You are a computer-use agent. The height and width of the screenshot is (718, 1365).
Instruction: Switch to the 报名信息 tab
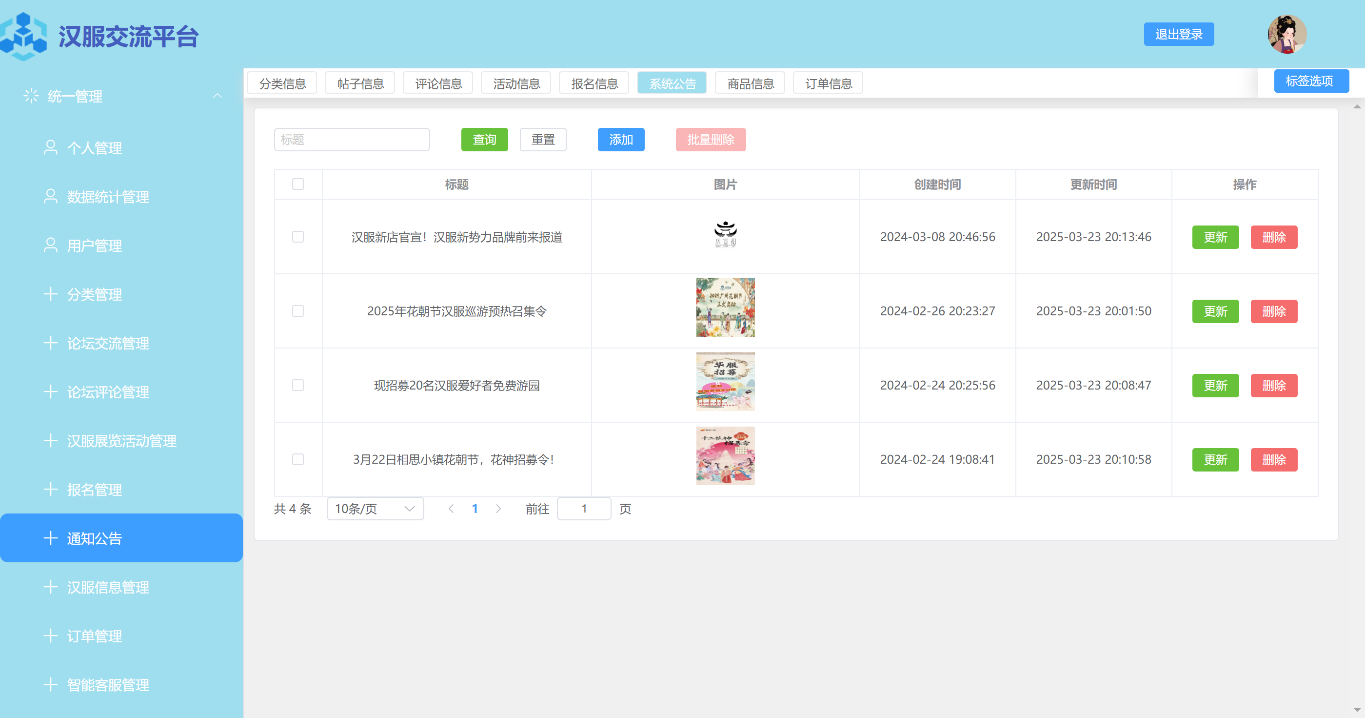594,83
